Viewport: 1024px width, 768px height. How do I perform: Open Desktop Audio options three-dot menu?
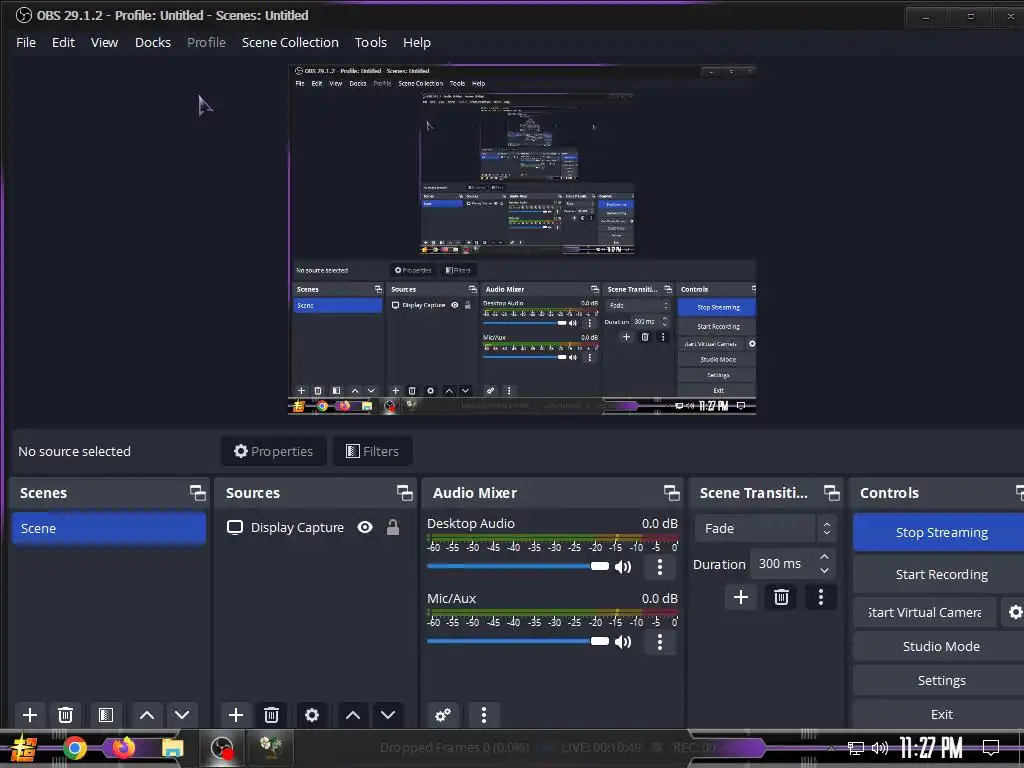pos(660,567)
